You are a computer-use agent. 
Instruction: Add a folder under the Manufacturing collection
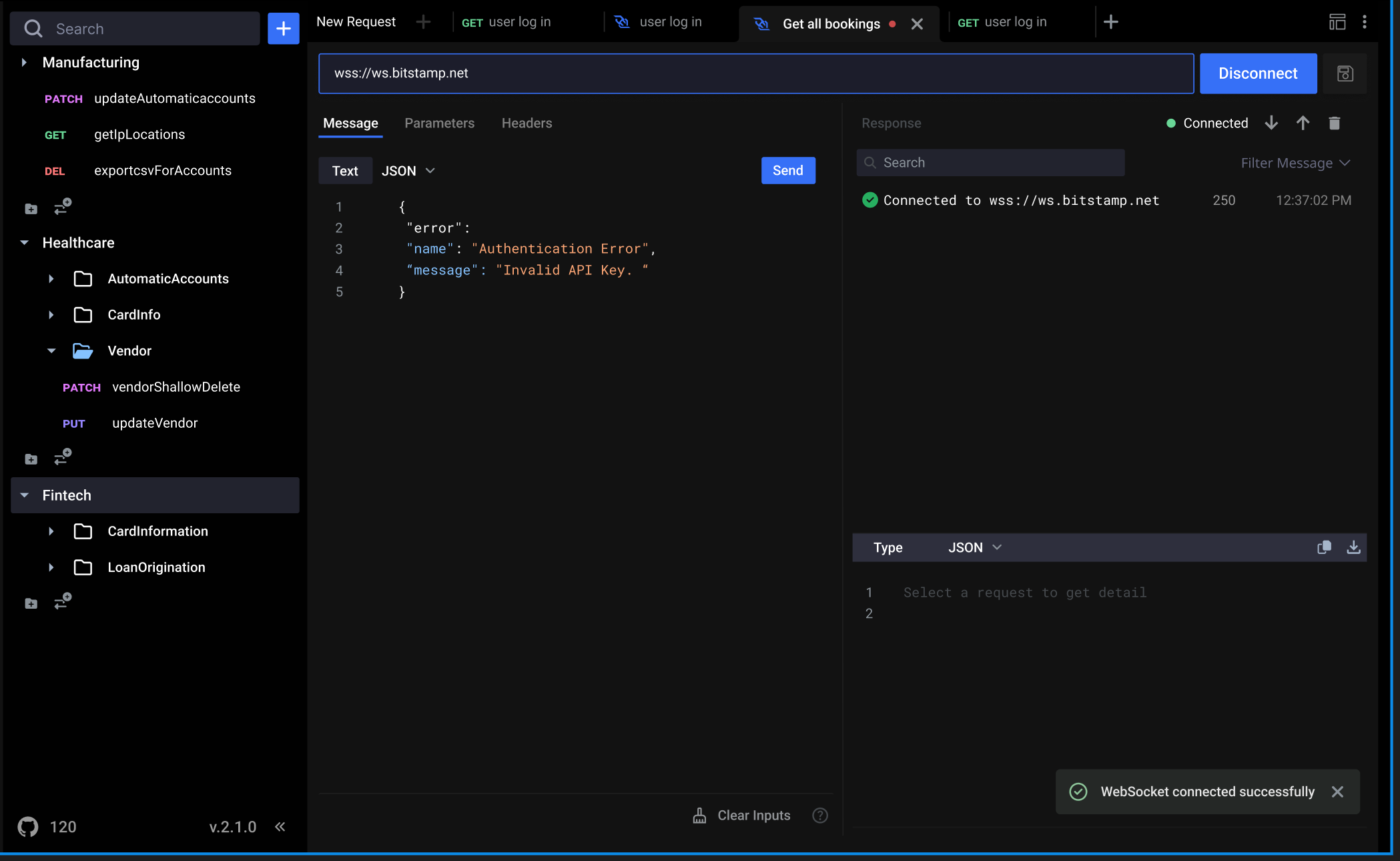pos(31,209)
